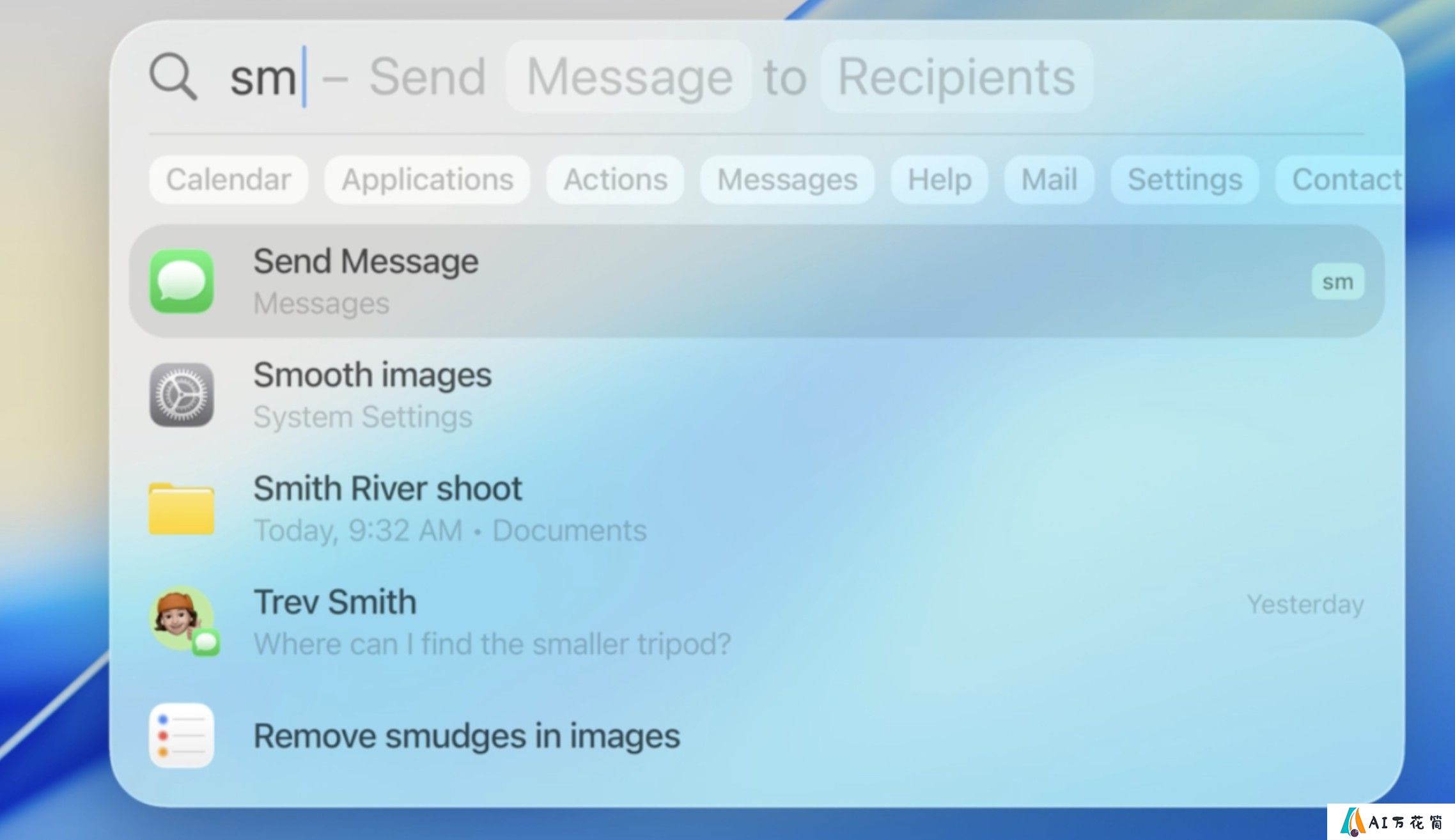
Task: Click the Spotlight magnifying glass icon
Action: 173,77
